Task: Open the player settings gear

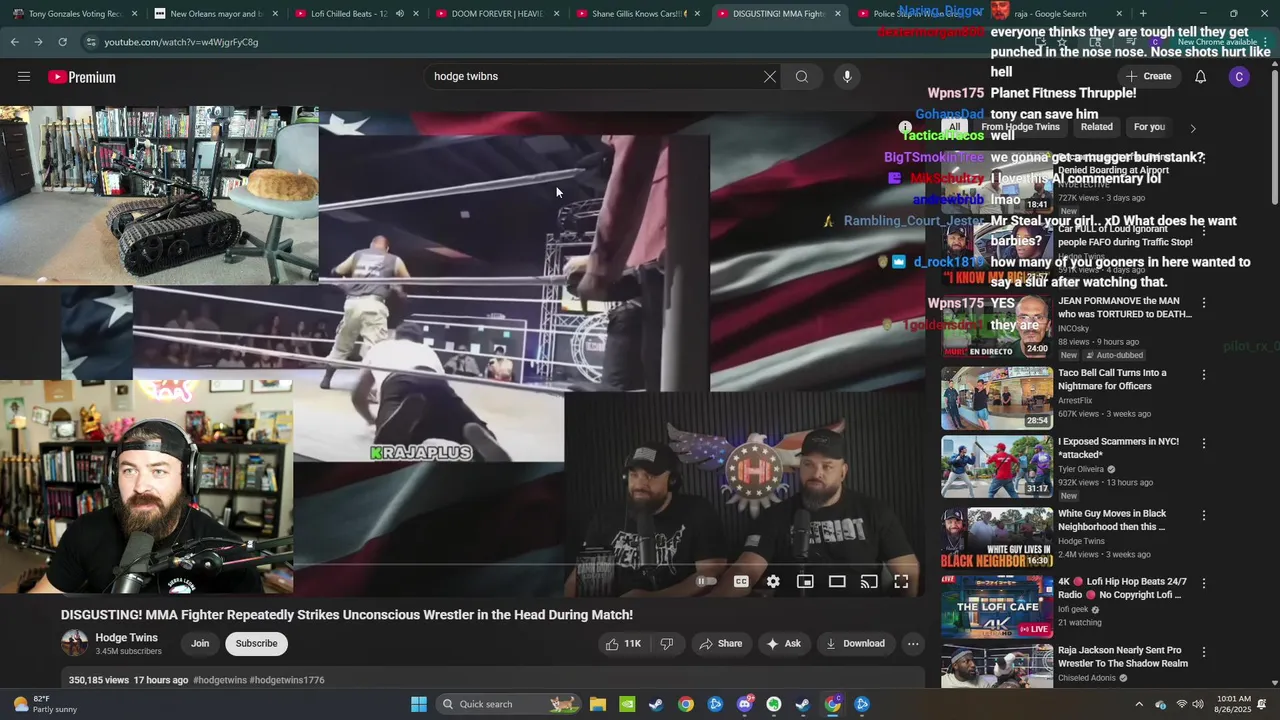Action: (x=773, y=581)
